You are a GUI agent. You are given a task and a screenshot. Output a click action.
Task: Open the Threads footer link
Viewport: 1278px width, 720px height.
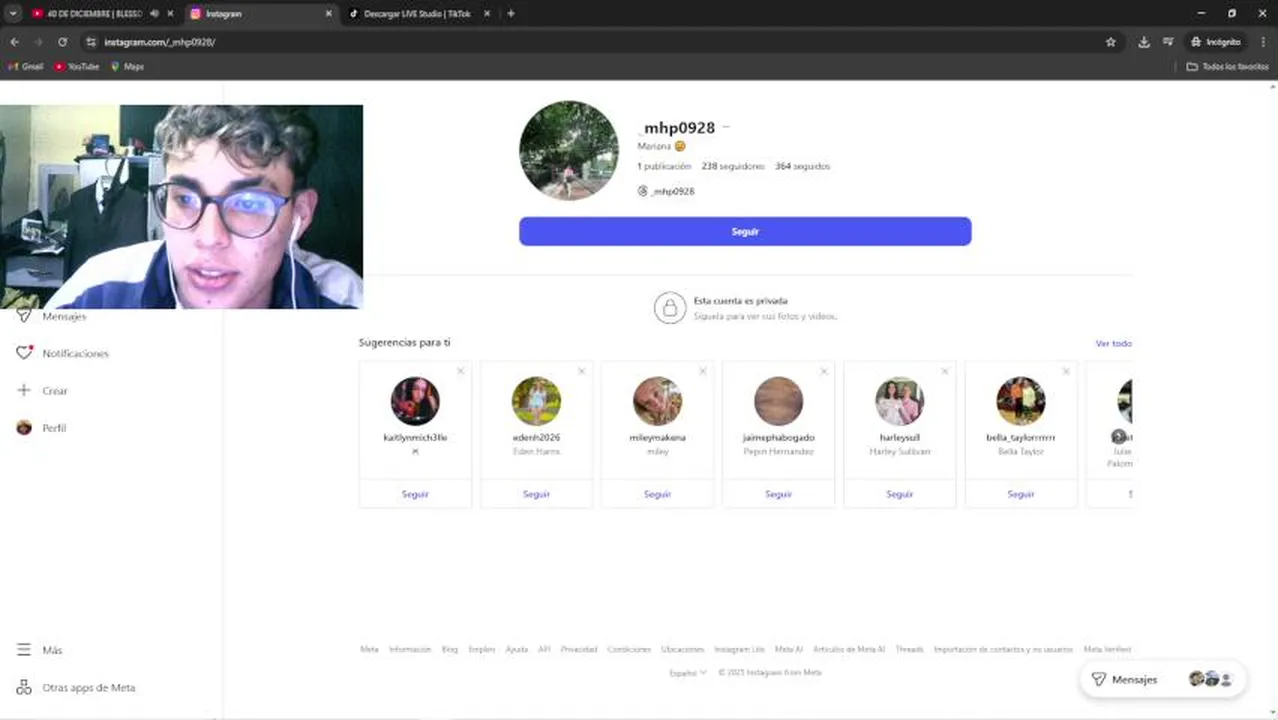[x=909, y=649]
